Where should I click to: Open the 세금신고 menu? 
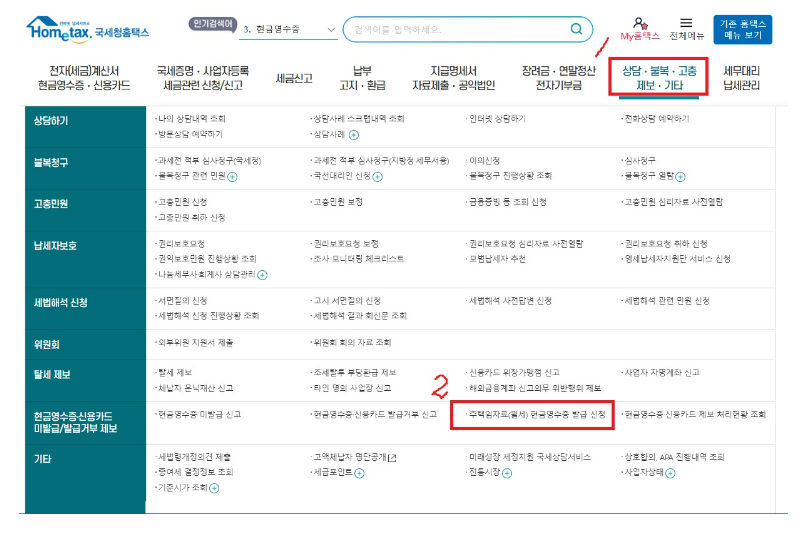point(294,78)
